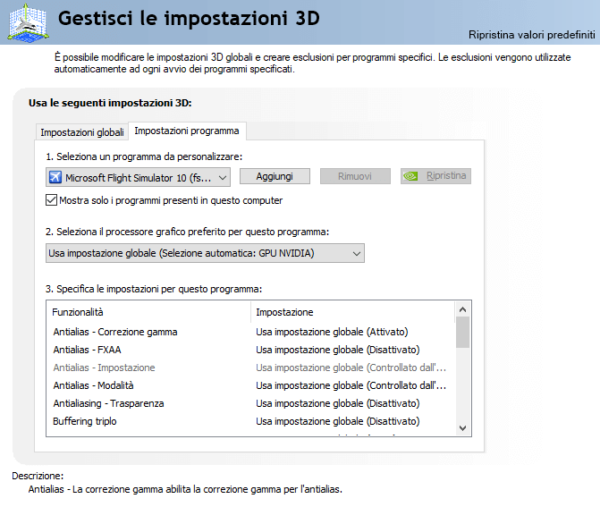
Task: Click Buffering triplo setting value
Action: coord(338,421)
